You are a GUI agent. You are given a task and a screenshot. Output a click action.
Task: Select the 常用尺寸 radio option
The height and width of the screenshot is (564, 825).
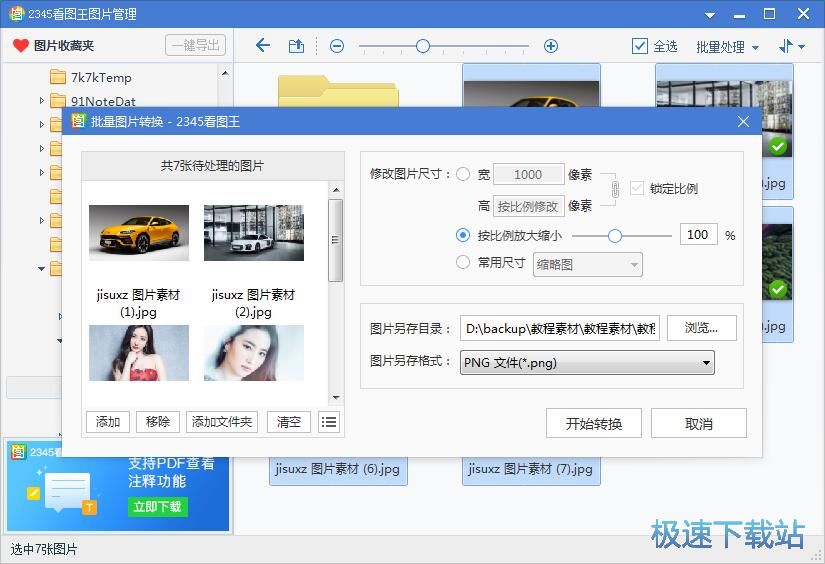(x=463, y=262)
